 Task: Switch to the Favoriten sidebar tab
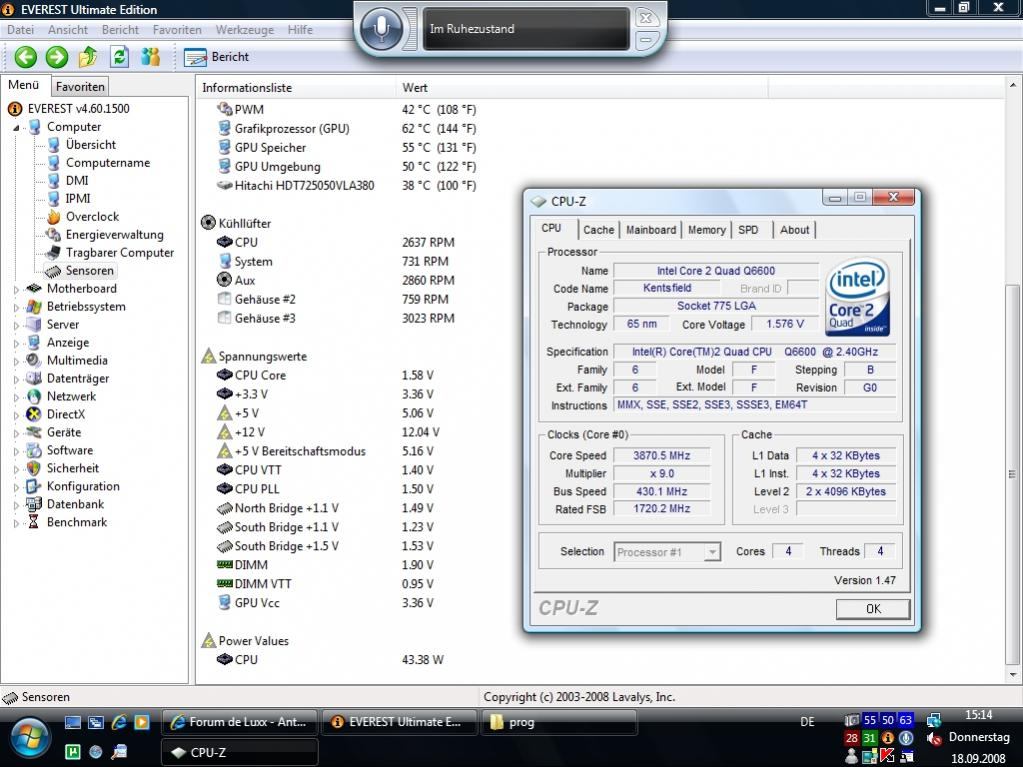pos(80,86)
